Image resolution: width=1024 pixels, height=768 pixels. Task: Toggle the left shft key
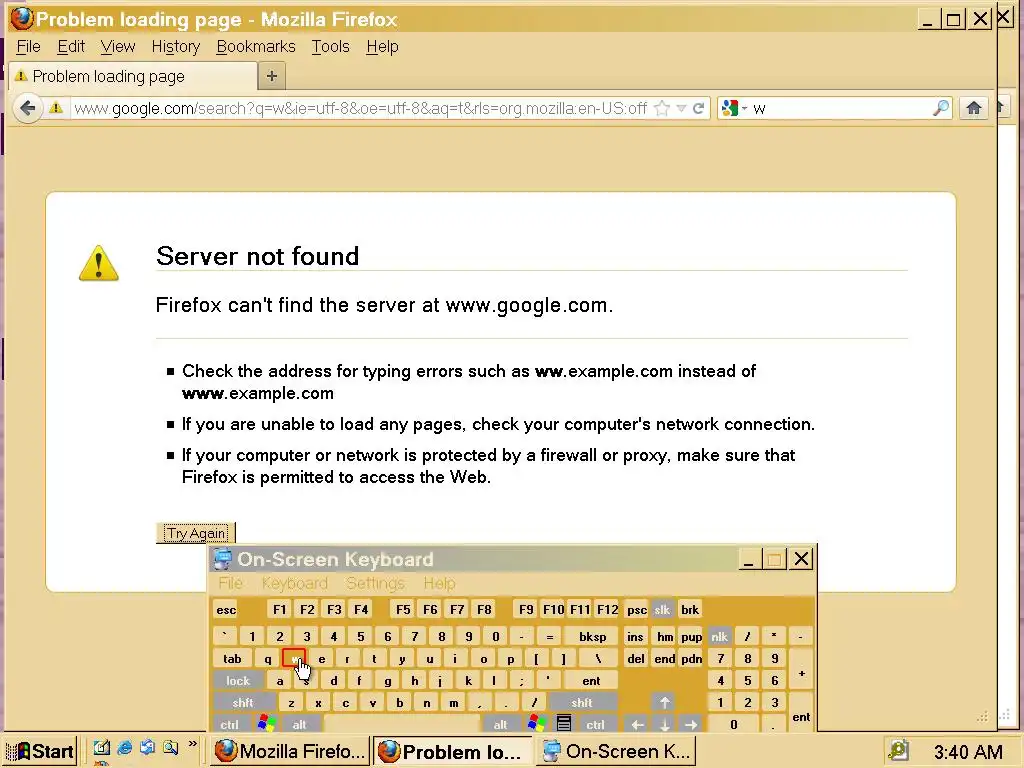click(x=242, y=703)
